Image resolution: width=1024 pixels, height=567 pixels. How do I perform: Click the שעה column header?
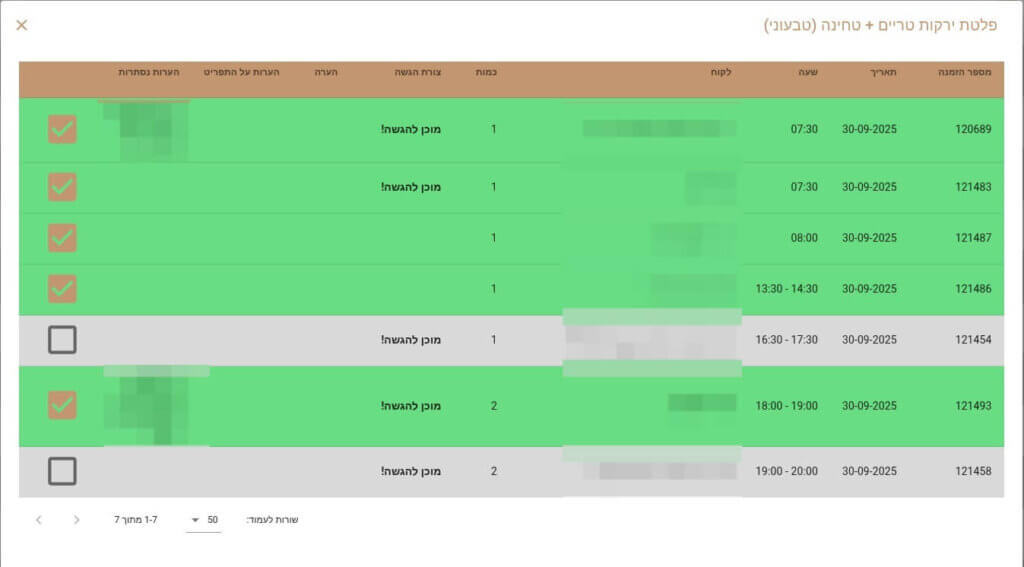point(807,73)
